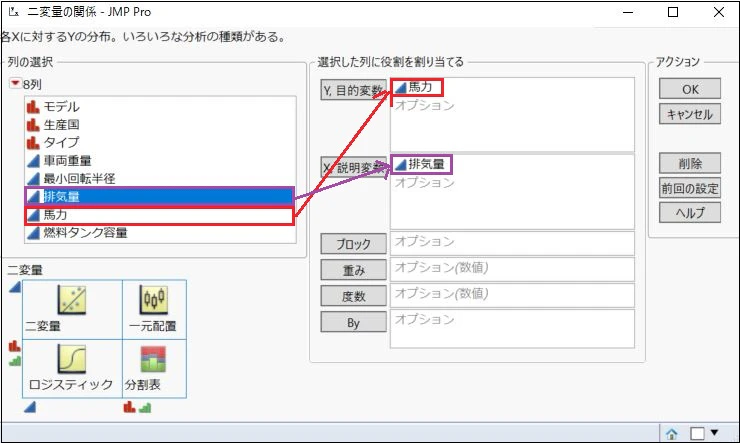This screenshot has height=443, width=740.
Task: Select タイプ column in the list
Action: pos(160,142)
